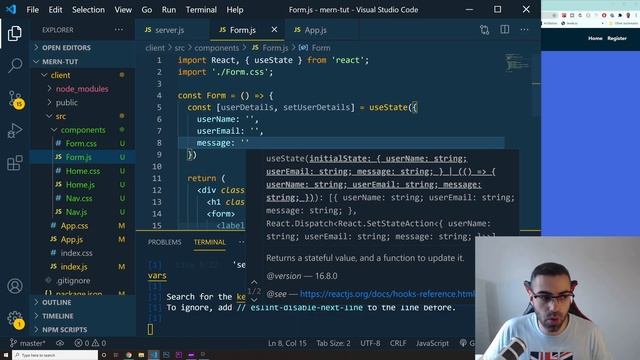The image size is (640, 360).
Task: Switch to the App.js editor tab
Action: click(x=316, y=30)
